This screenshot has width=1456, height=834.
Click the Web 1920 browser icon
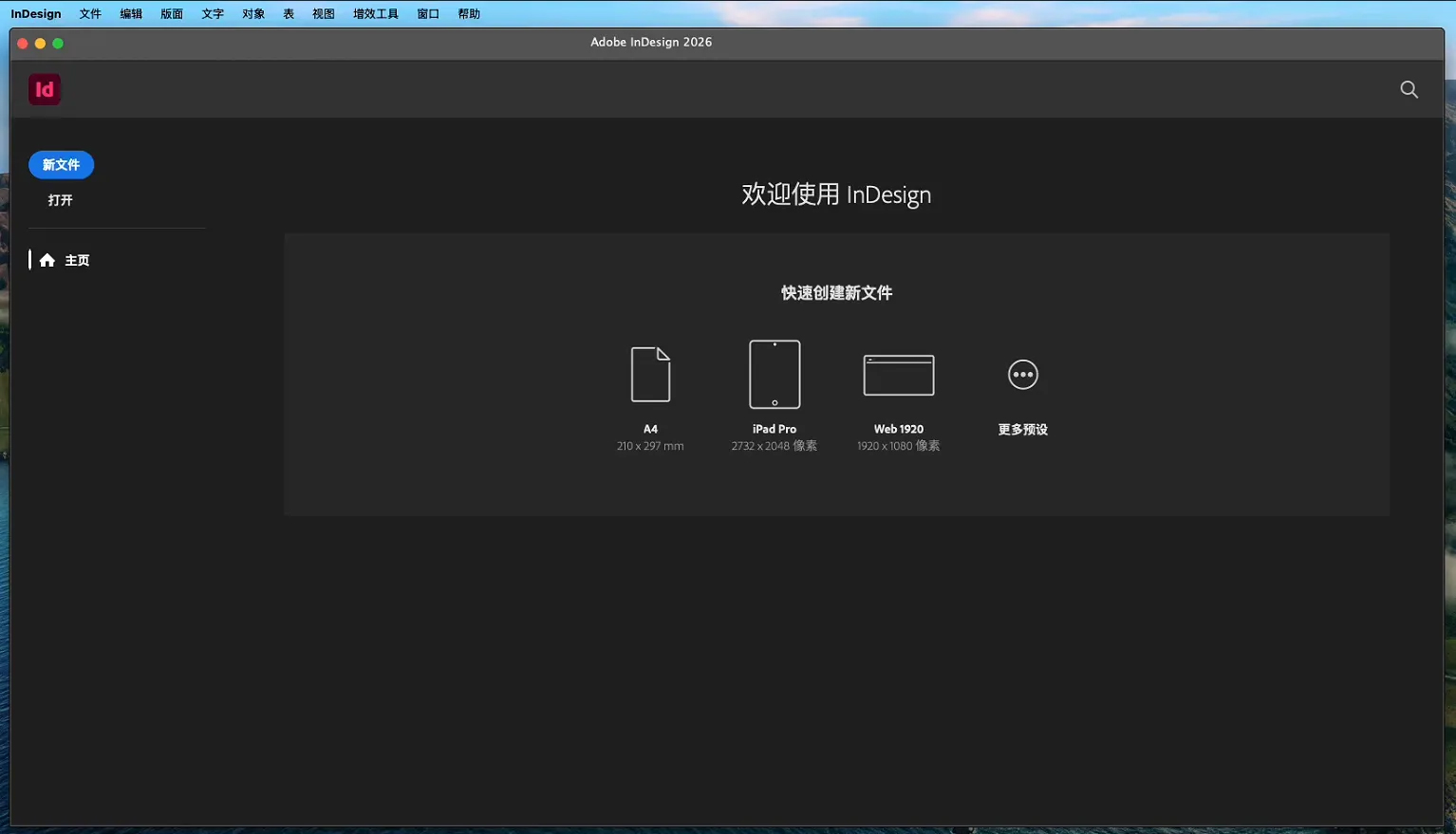[x=898, y=373]
